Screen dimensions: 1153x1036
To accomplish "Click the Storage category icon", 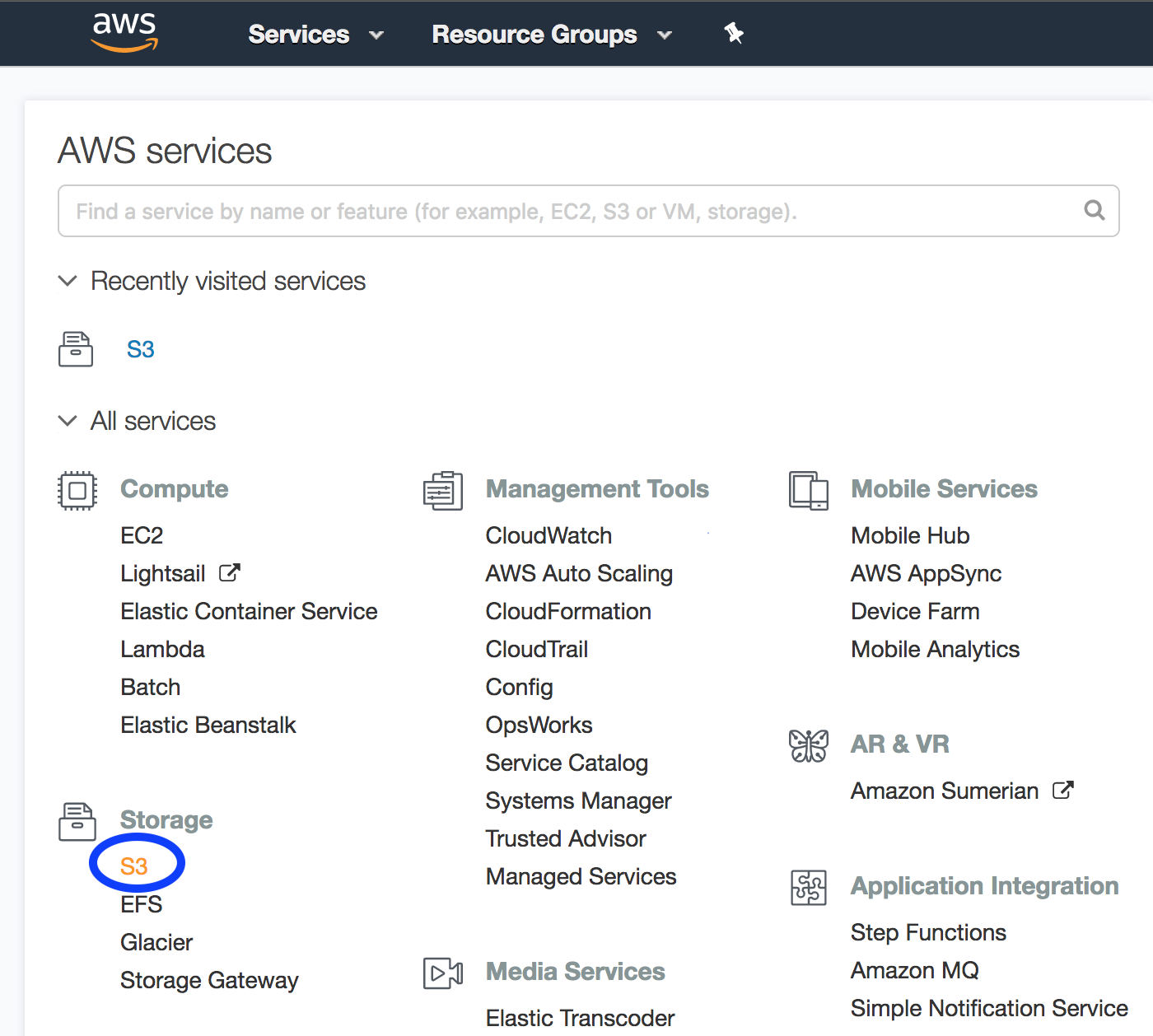I will (x=77, y=821).
